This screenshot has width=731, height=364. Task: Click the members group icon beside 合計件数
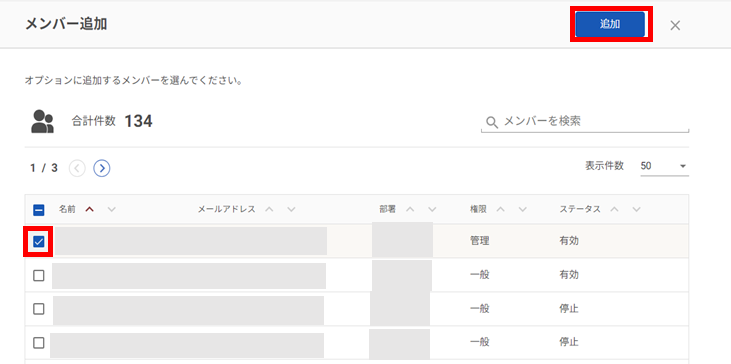(x=42, y=122)
